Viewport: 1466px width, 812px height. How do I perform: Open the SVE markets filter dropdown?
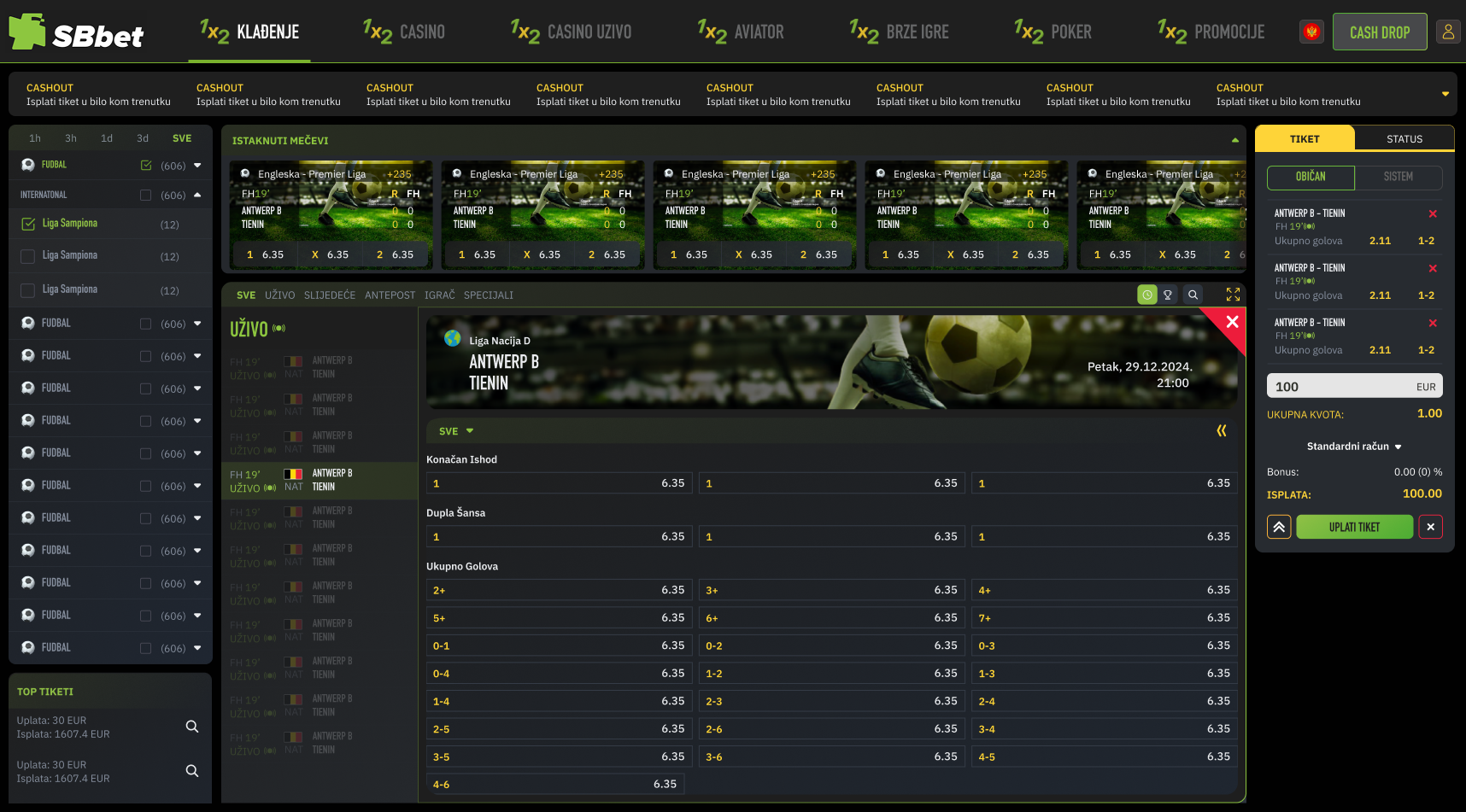click(x=456, y=431)
